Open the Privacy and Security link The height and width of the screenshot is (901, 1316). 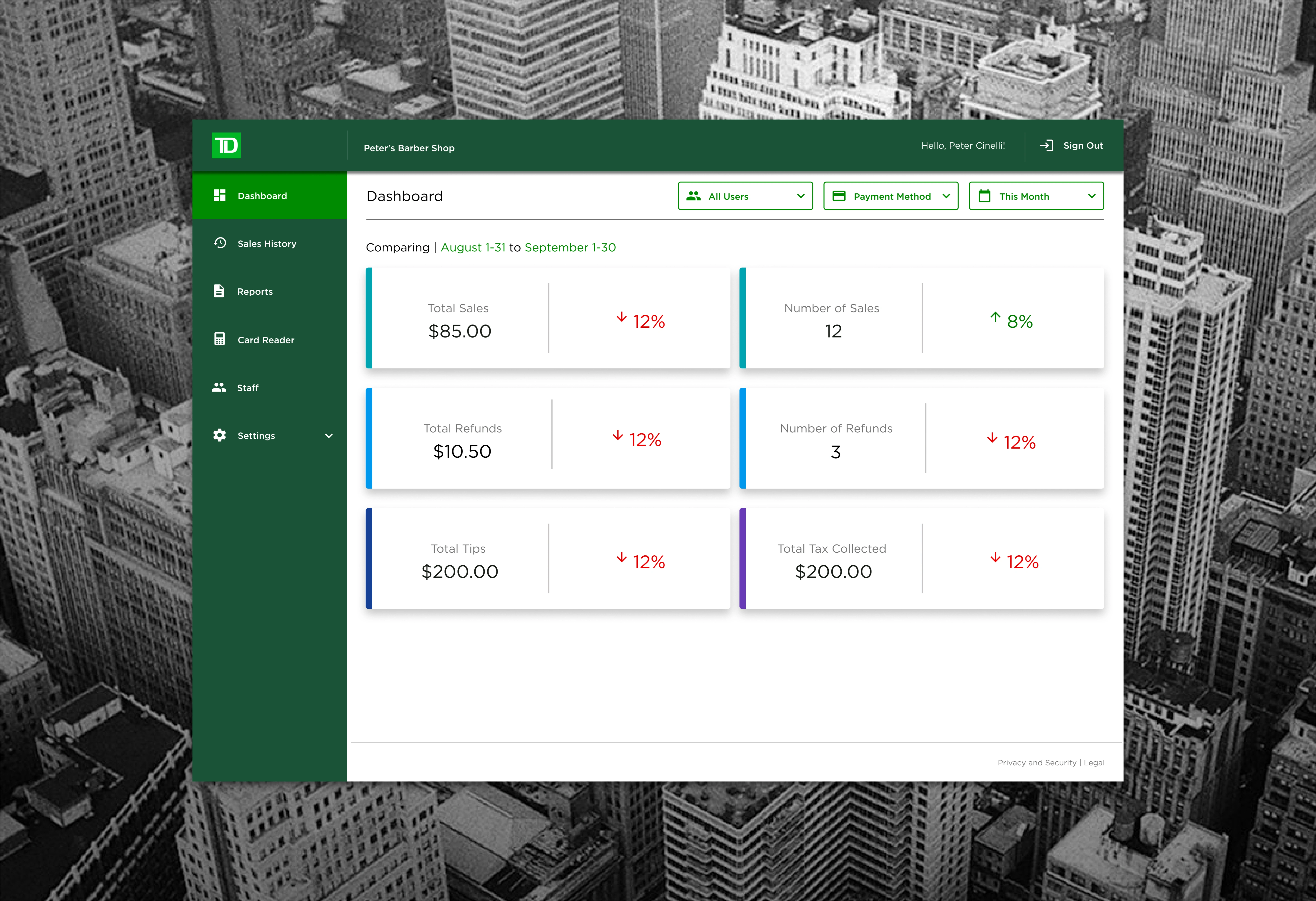1036,763
